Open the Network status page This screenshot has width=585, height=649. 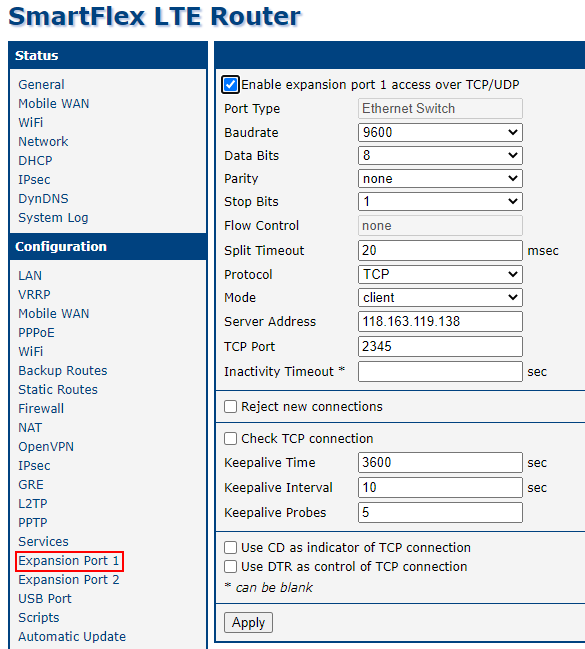coord(43,142)
